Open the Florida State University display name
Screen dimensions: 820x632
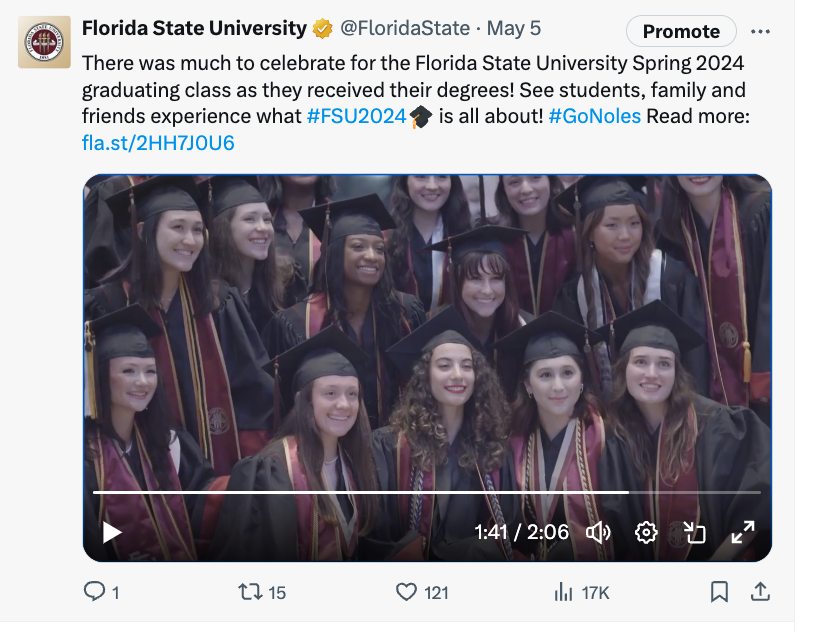point(194,28)
